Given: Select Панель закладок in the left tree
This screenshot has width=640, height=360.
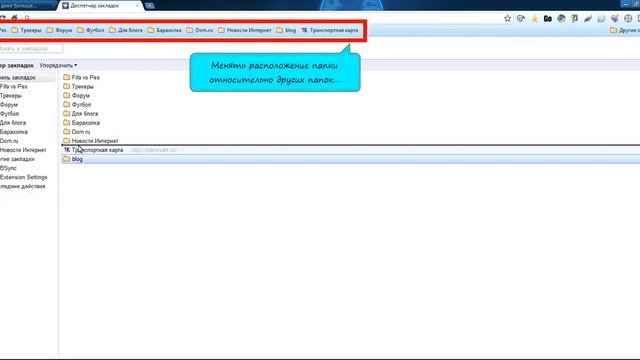Looking at the screenshot, I should point(27,78).
